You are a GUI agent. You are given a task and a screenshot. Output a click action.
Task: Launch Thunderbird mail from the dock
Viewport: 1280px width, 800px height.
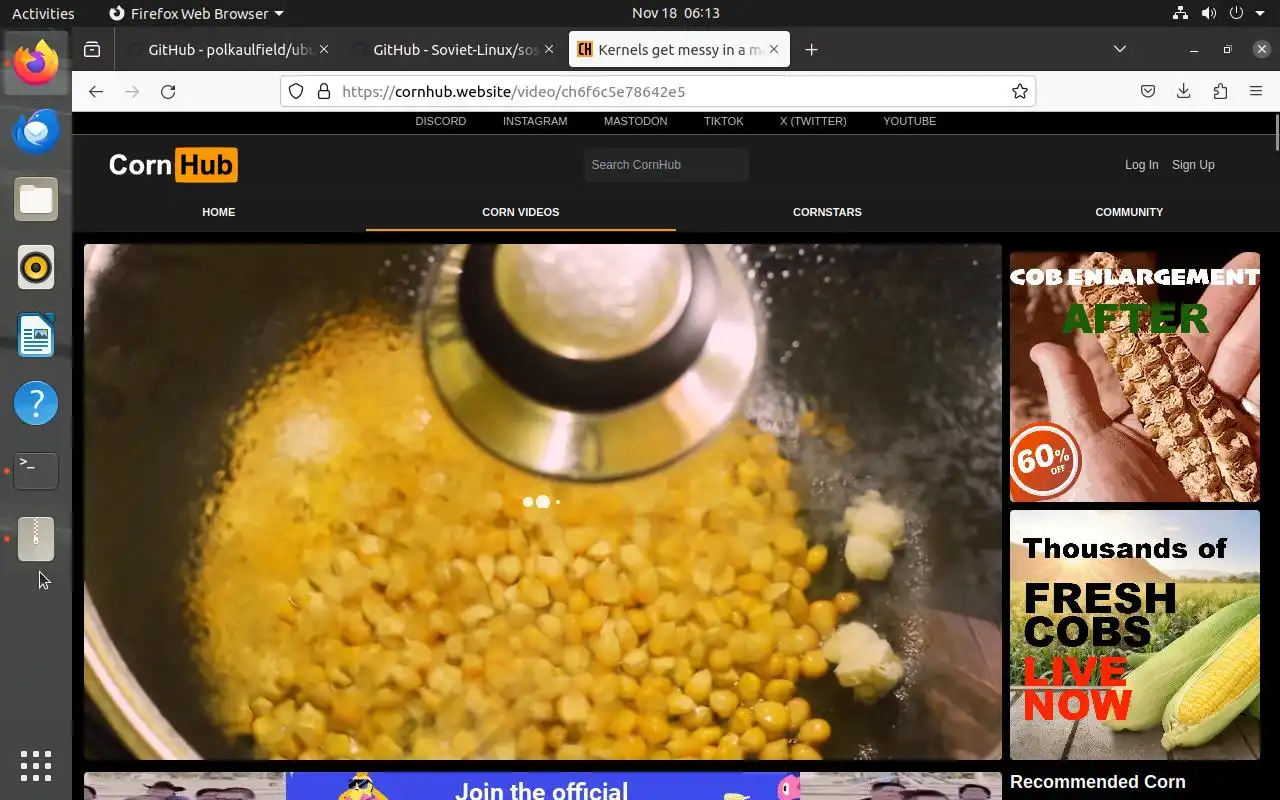click(36, 131)
